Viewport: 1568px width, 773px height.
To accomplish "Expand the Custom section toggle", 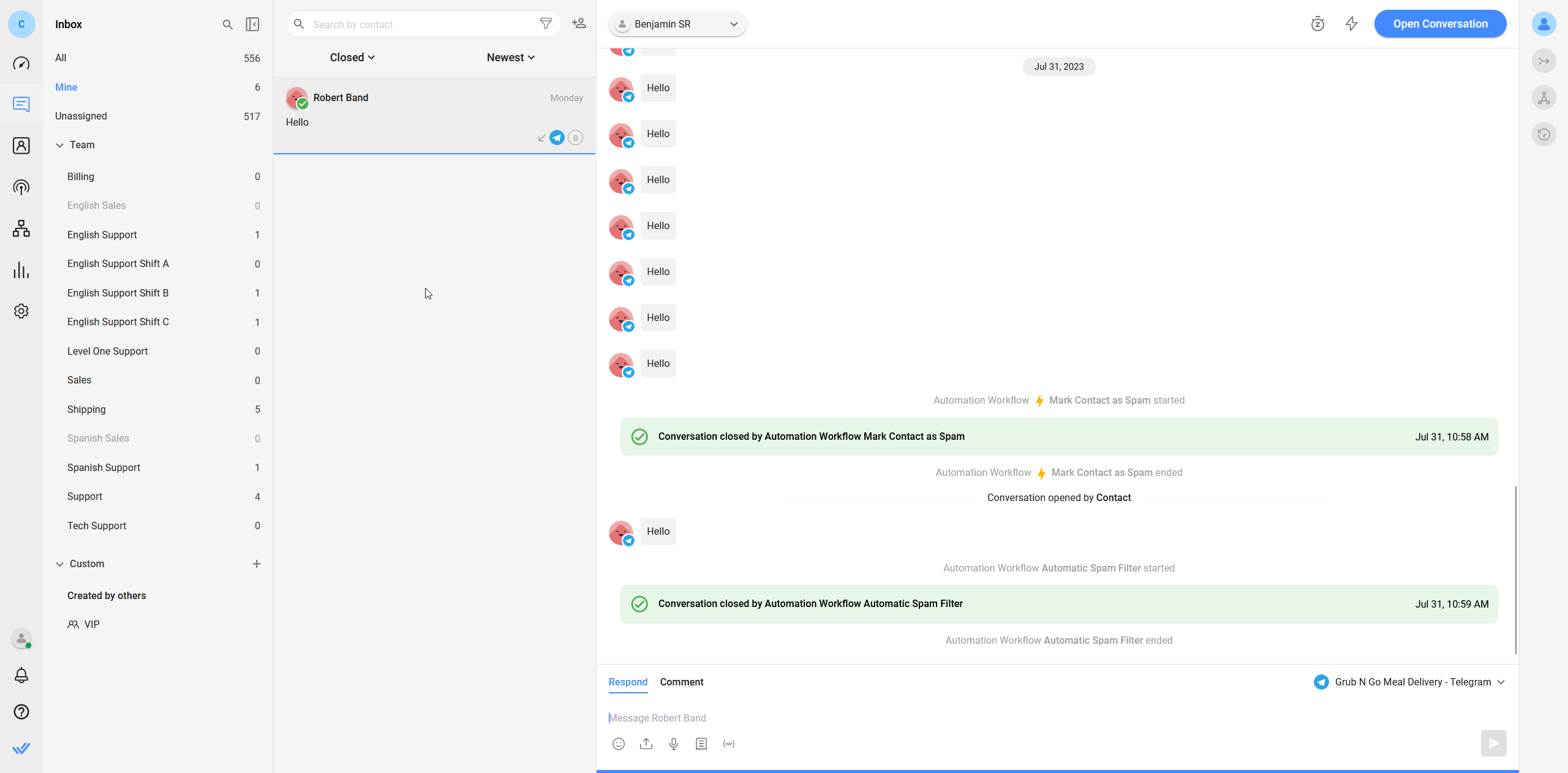I will [x=60, y=563].
